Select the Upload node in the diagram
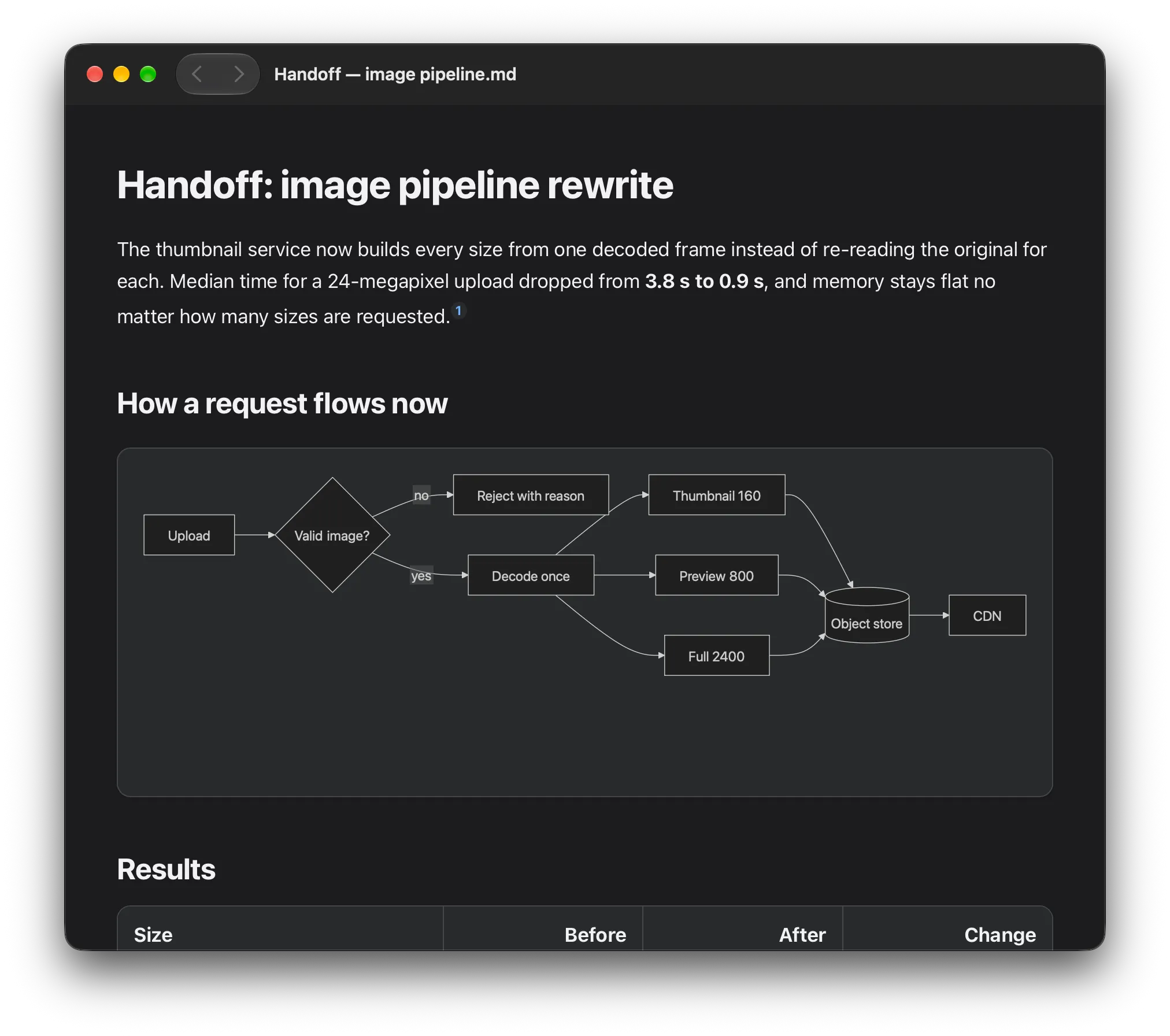1170x1036 pixels. tap(189, 535)
